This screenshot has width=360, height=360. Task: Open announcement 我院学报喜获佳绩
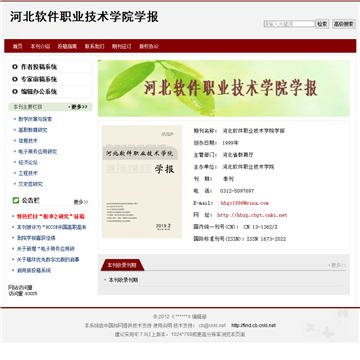pos(36,238)
